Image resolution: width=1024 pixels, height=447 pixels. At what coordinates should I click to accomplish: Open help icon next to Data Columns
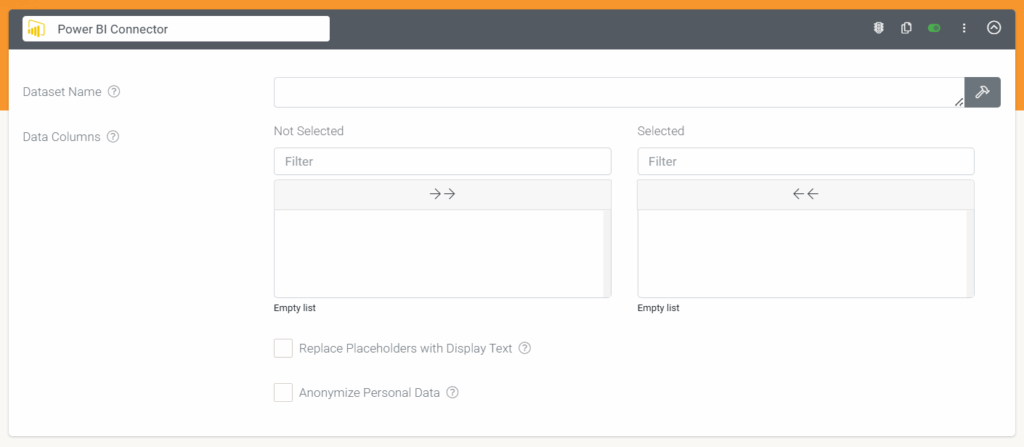coord(113,137)
